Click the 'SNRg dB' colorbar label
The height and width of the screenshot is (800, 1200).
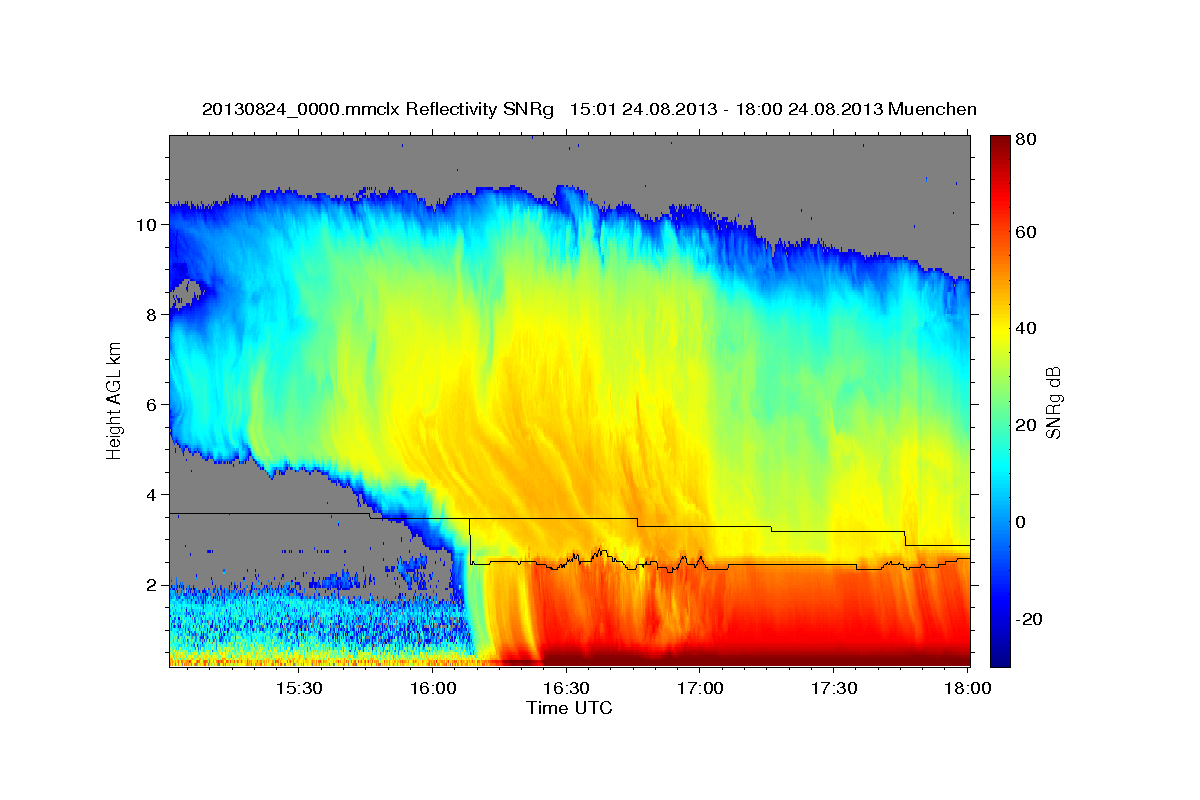click(x=1053, y=402)
